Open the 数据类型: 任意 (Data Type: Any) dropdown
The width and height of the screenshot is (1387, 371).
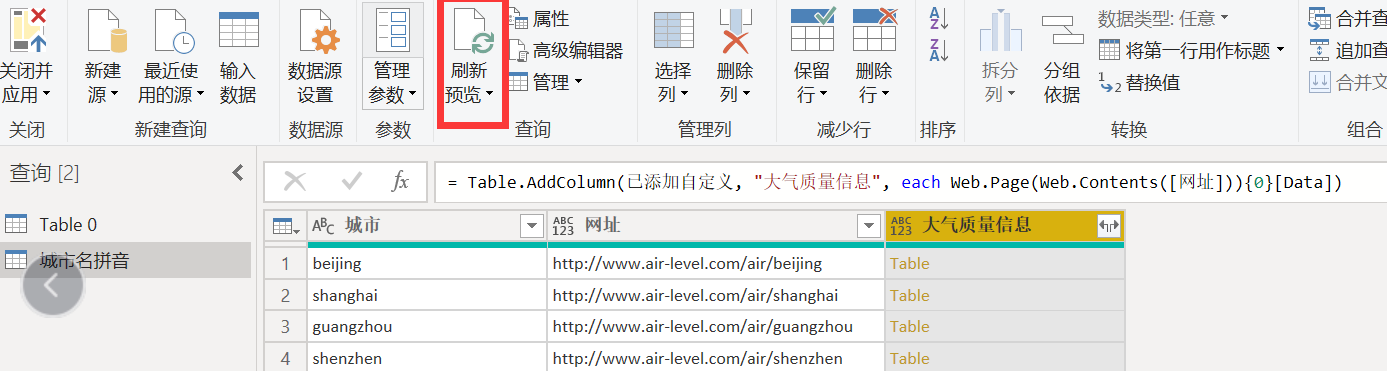1164,18
